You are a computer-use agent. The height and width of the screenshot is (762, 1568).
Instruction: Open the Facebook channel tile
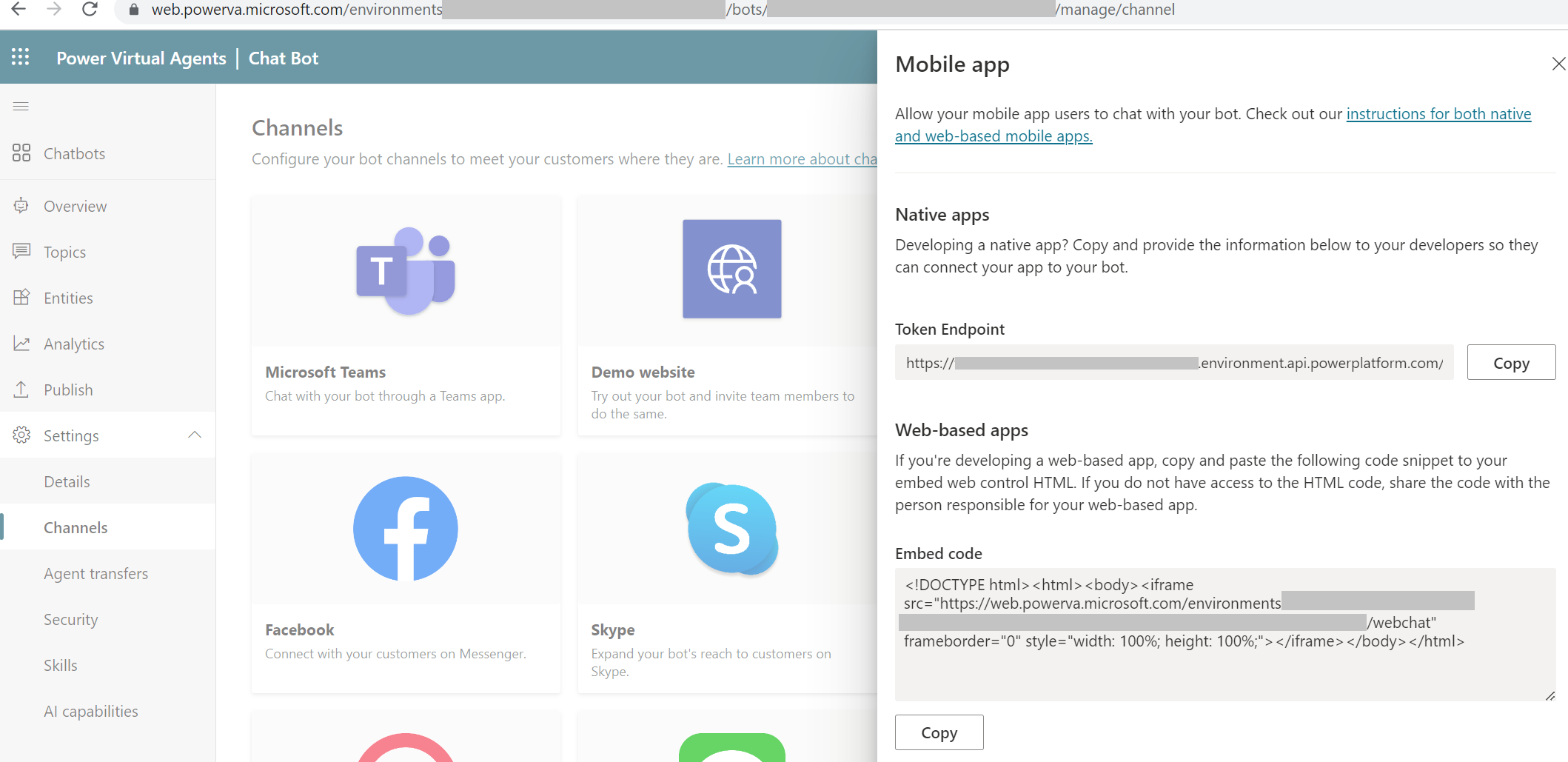click(406, 574)
